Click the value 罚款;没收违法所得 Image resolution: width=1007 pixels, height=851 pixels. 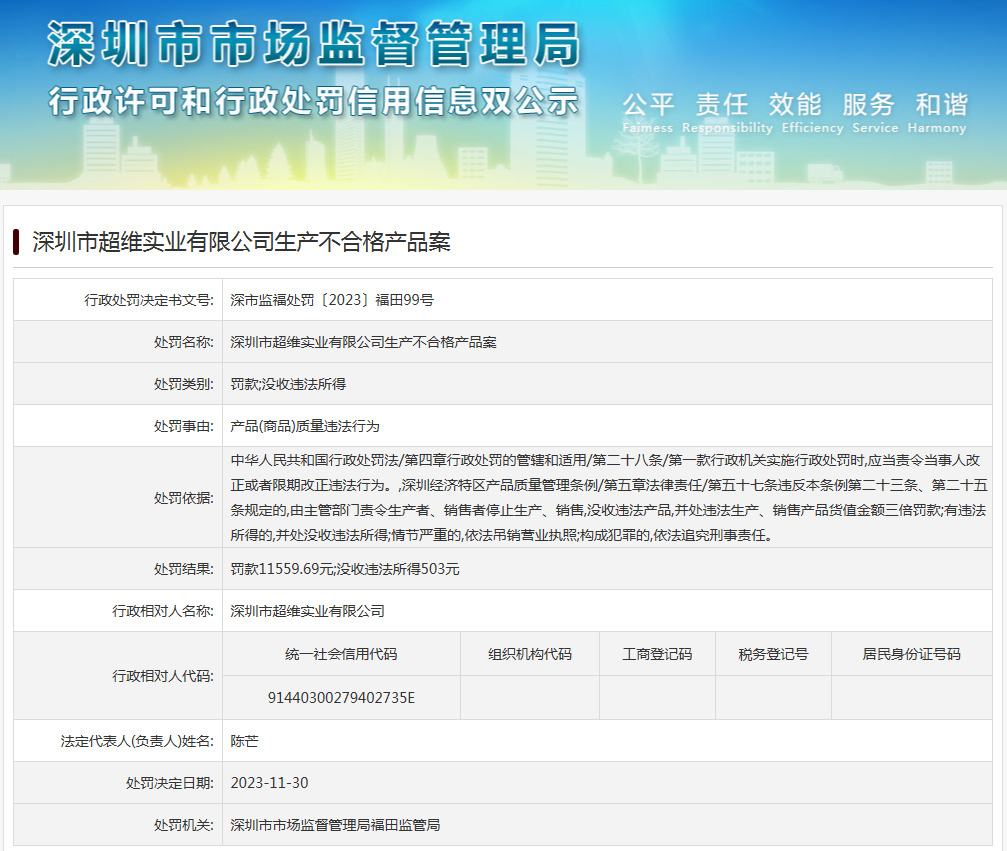tap(288, 384)
